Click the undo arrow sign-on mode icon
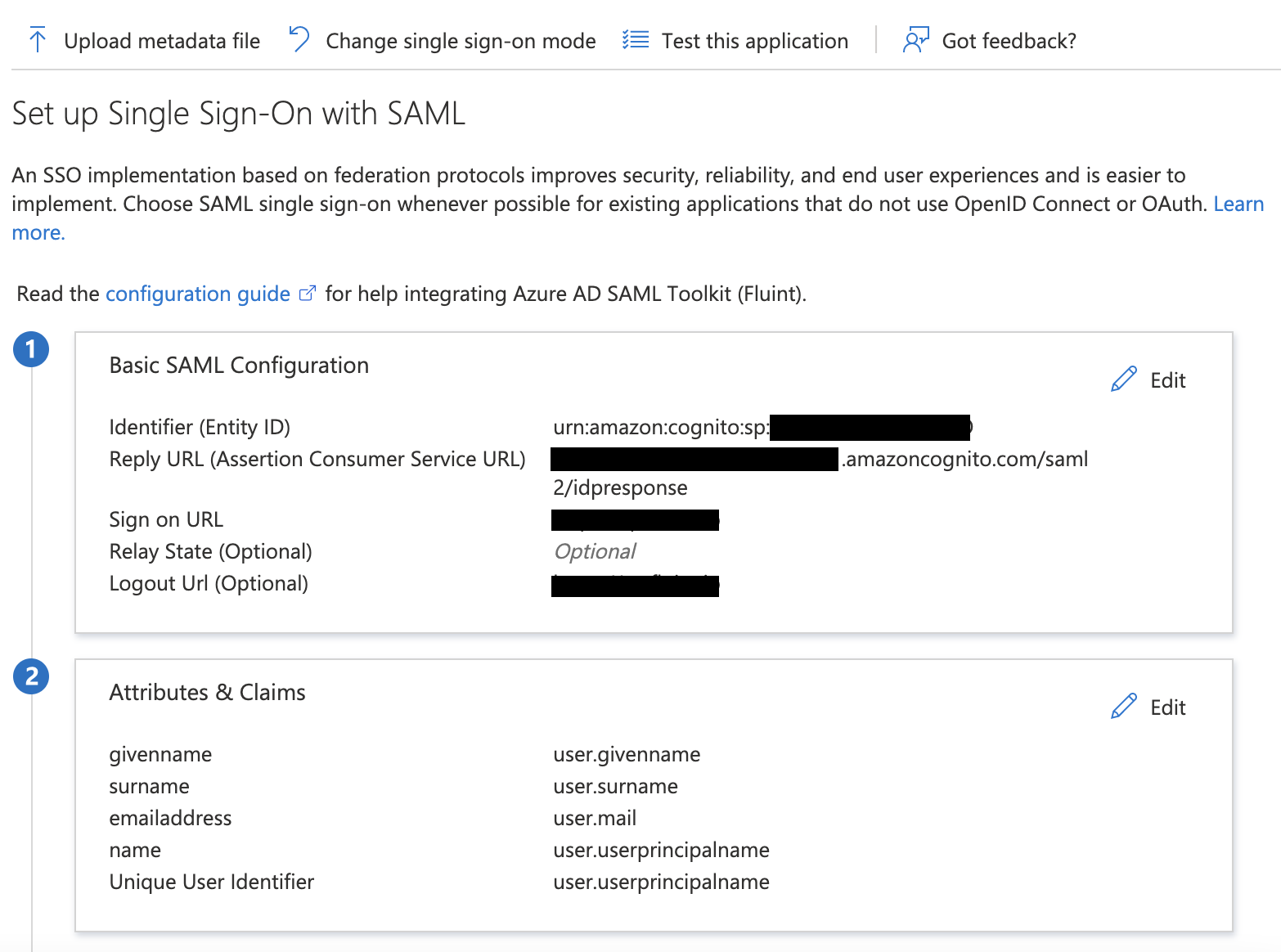 pyautogui.click(x=299, y=39)
